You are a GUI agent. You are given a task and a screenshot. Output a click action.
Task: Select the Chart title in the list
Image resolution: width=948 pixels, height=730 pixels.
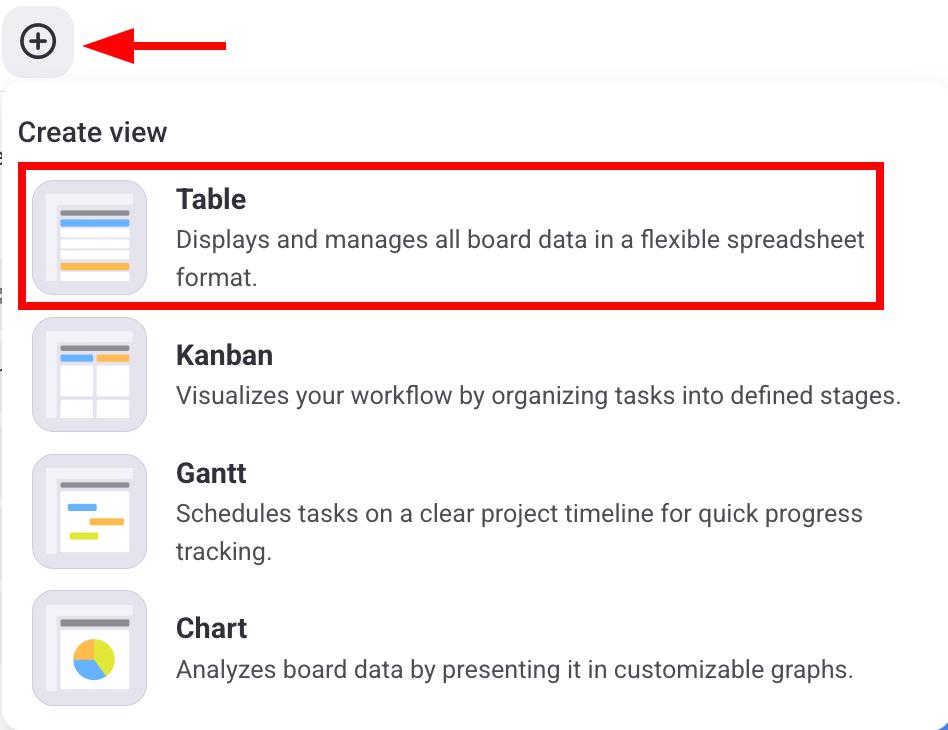click(x=211, y=628)
